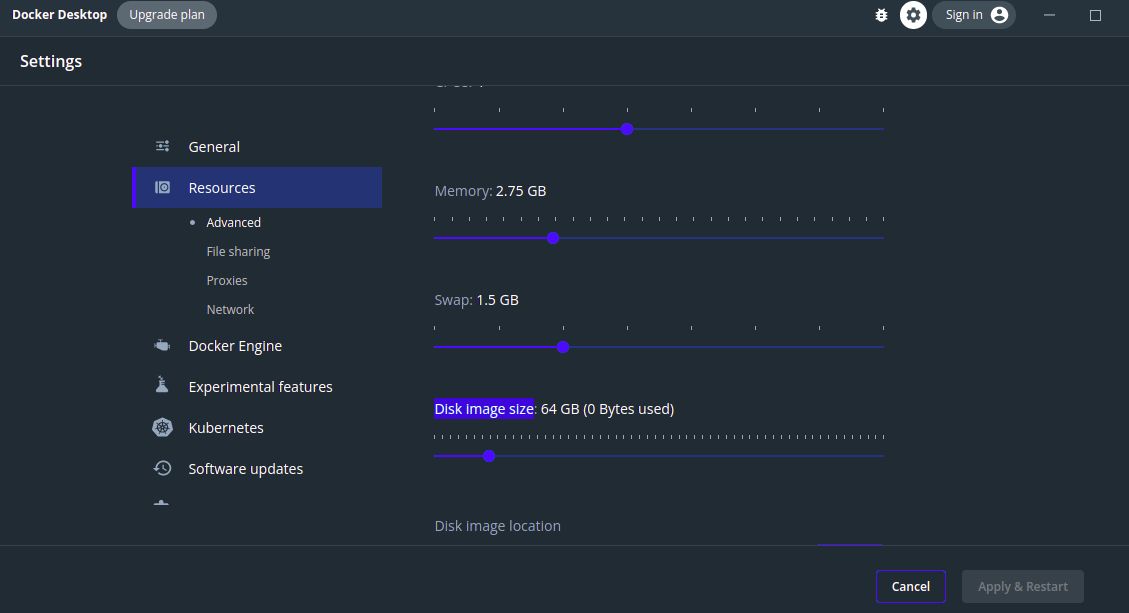The image size is (1129, 613).
Task: Click the Sign in button
Action: click(x=973, y=15)
